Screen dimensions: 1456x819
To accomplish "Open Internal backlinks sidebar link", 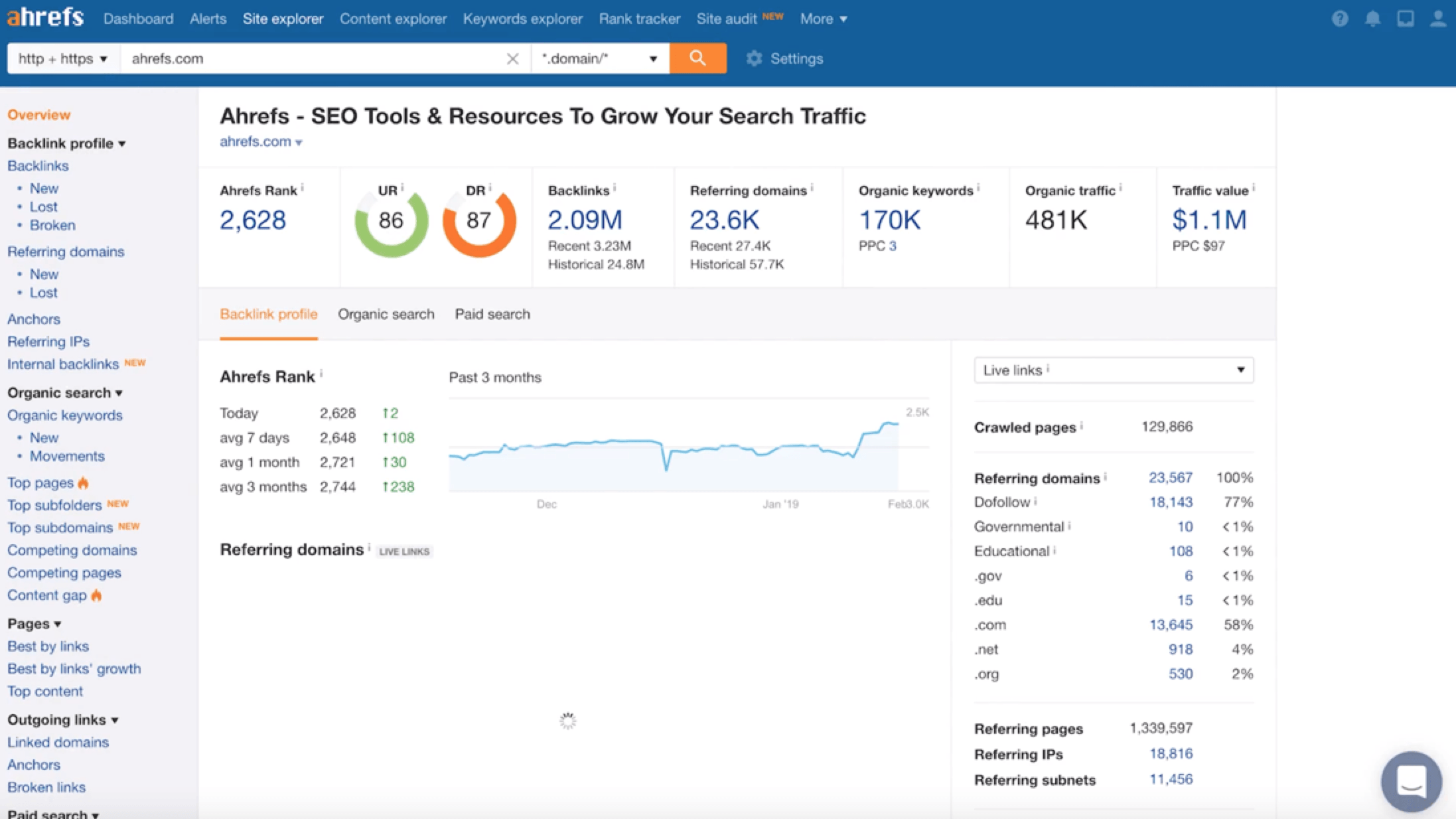I will [63, 364].
